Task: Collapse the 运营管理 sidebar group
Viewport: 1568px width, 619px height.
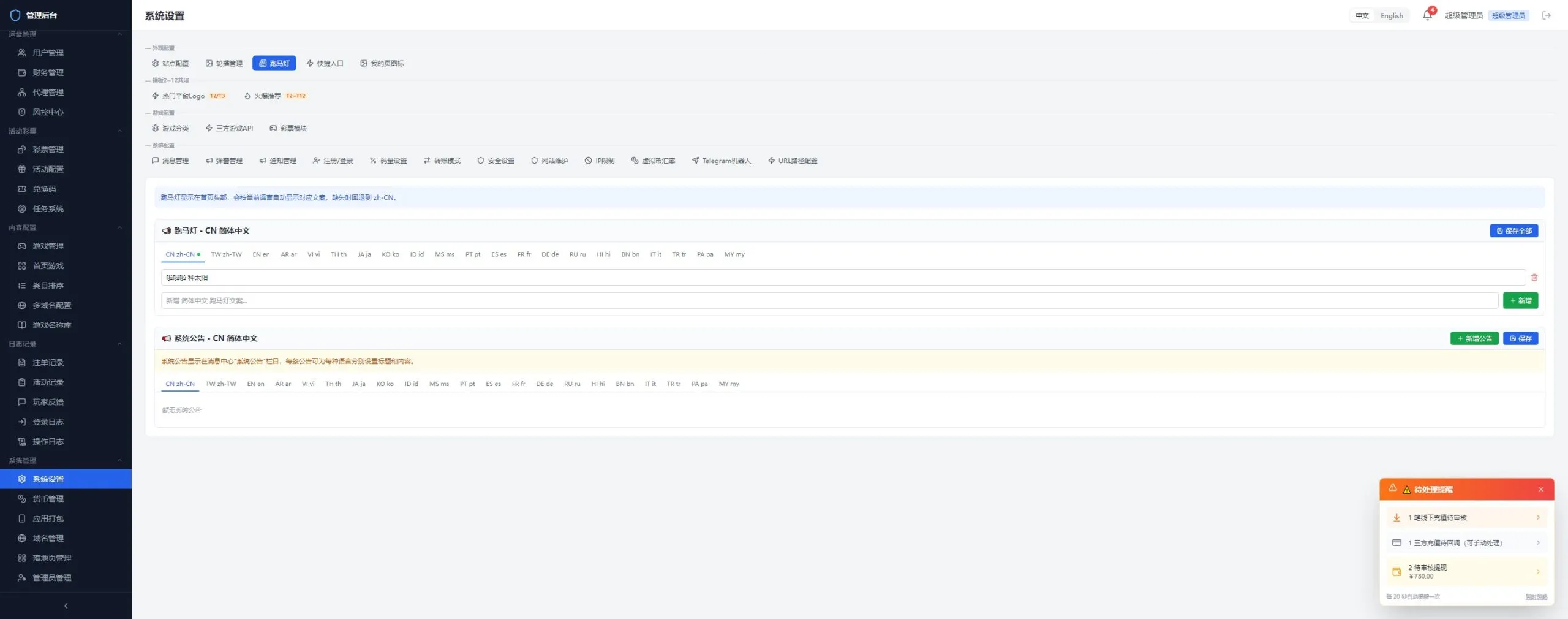Action: pyautogui.click(x=119, y=34)
